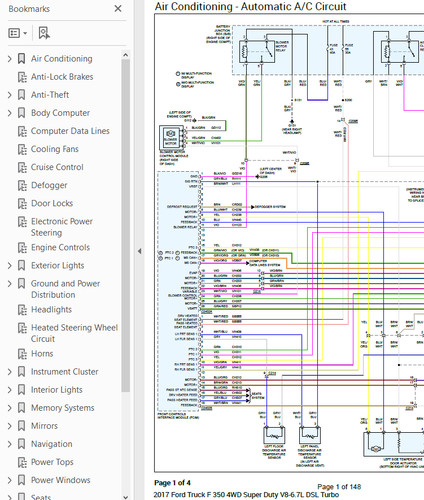Click the 'Page 1 of 148' text
Viewport: 424px width, 500px height.
[339, 487]
